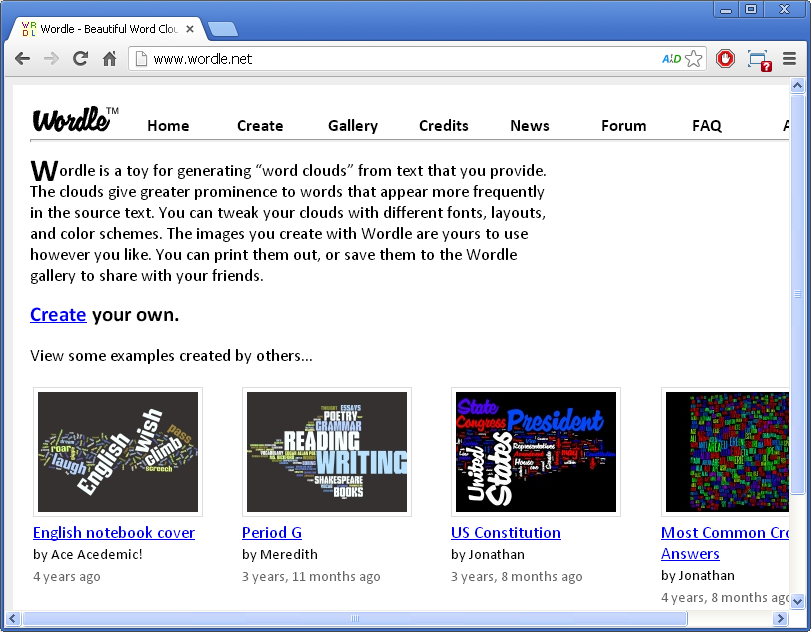Open the browser home page icon
The image size is (811, 632).
point(109,58)
